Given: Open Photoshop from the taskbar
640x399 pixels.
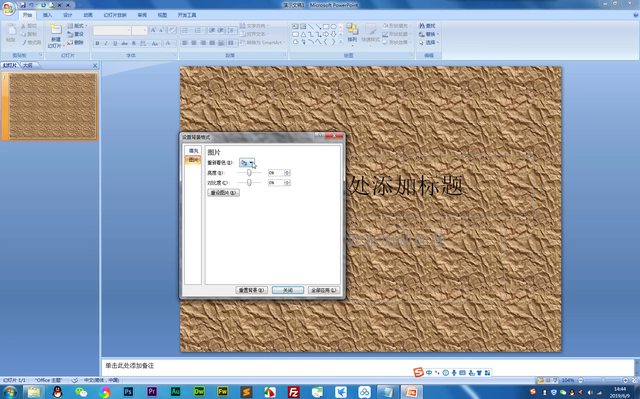Looking at the screenshot, I should click(x=128, y=392).
